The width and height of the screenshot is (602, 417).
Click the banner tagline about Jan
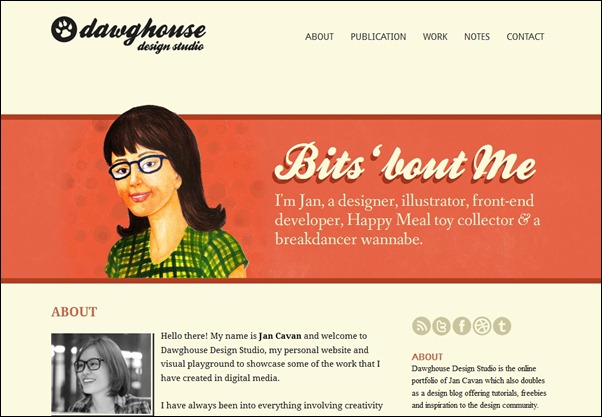407,220
